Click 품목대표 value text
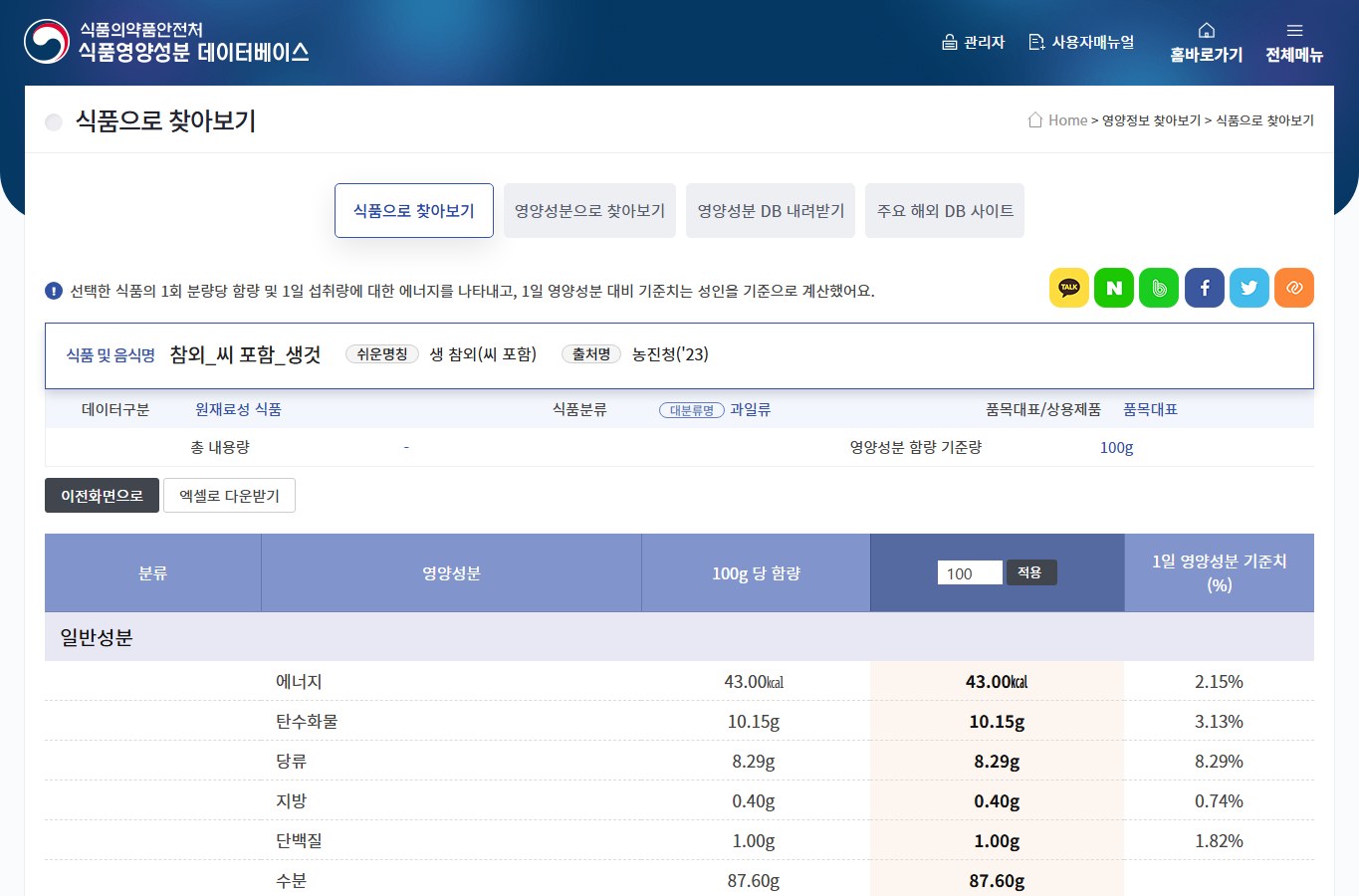The image size is (1359, 896). coord(1150,409)
